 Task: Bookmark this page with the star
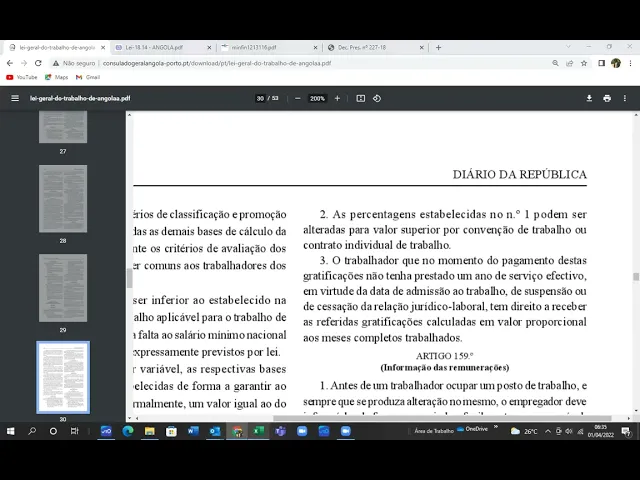584,63
